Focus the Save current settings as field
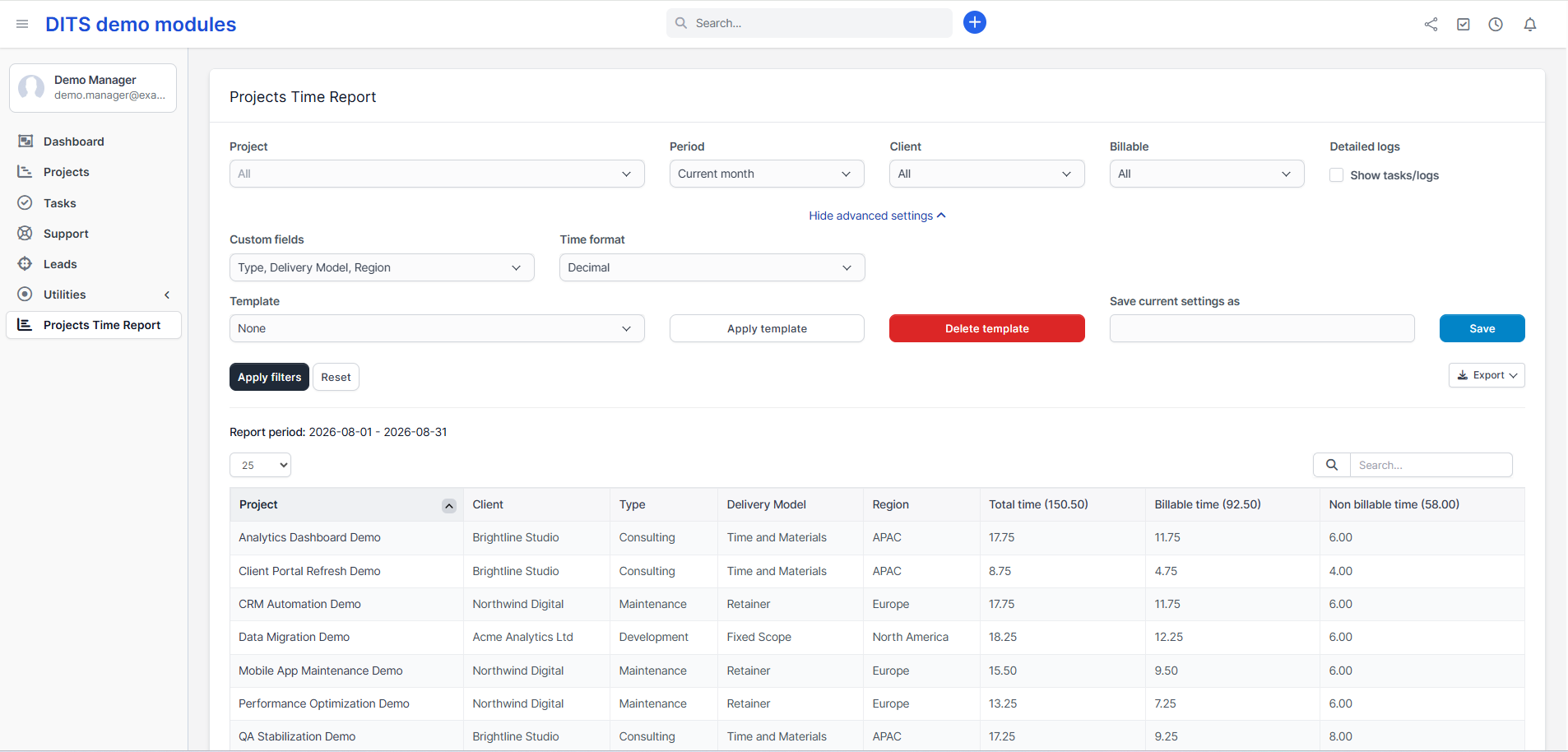This screenshot has height=752, width=1568. pyautogui.click(x=1262, y=328)
